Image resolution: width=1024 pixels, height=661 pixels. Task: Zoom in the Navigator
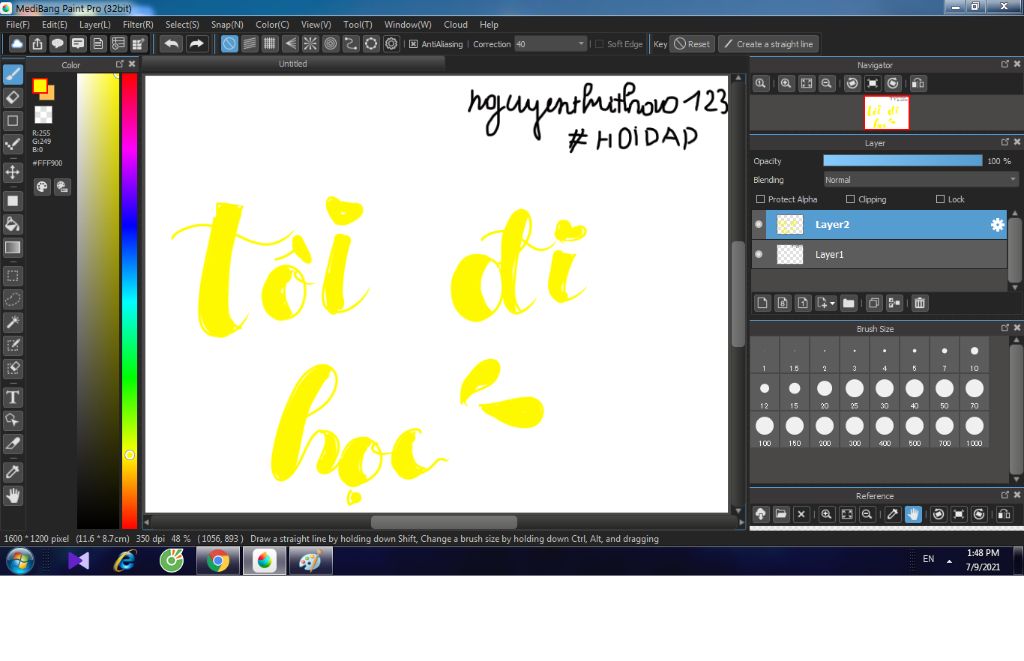pos(786,84)
